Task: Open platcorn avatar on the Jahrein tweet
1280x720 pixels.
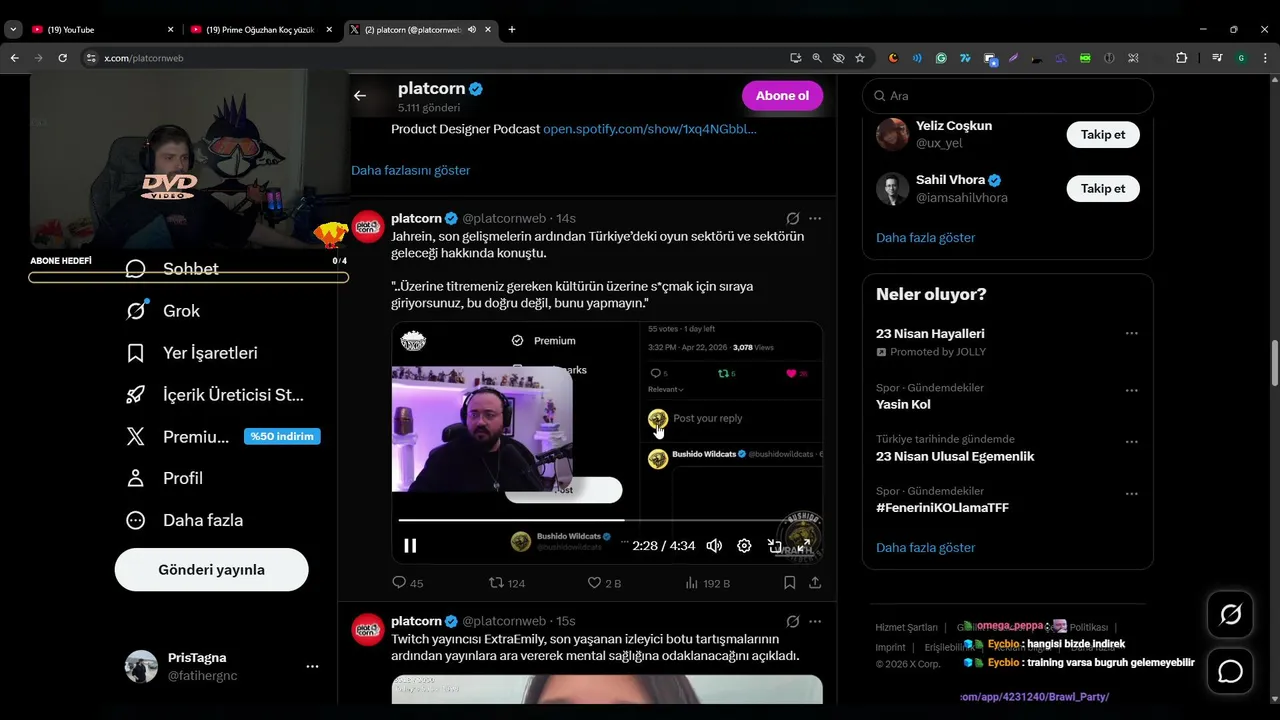Action: tap(368, 227)
